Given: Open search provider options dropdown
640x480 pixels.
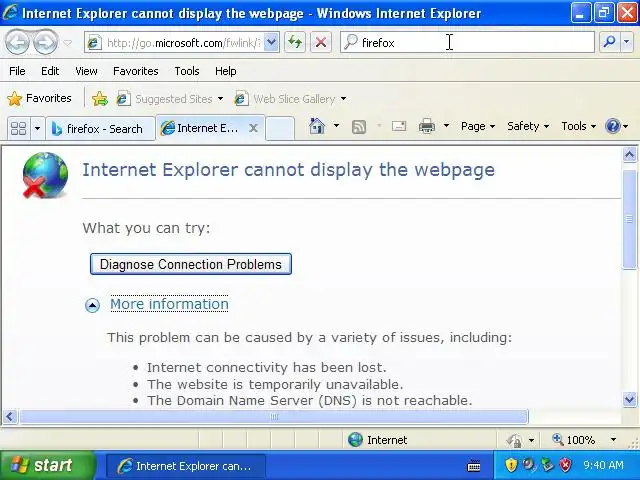Looking at the screenshot, I should coord(627,42).
